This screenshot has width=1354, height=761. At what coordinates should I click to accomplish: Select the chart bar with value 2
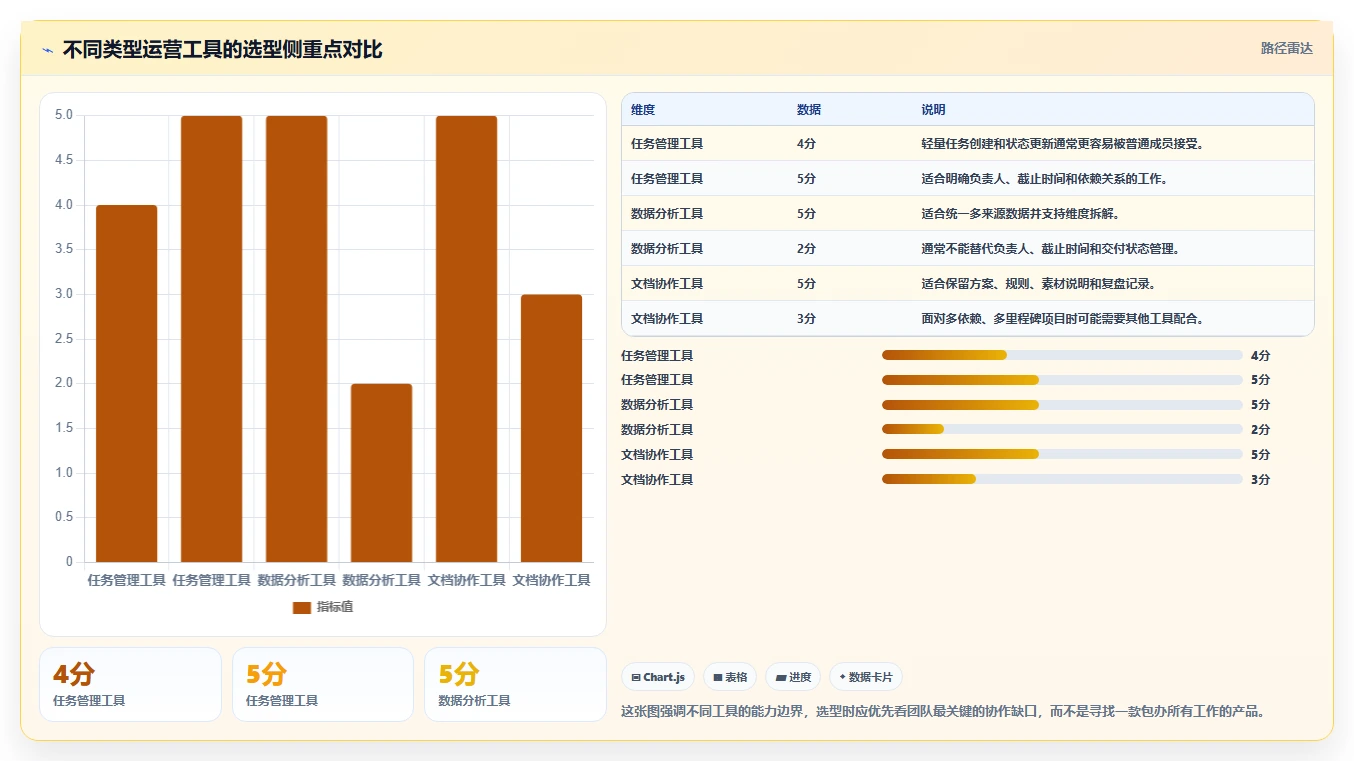point(381,473)
